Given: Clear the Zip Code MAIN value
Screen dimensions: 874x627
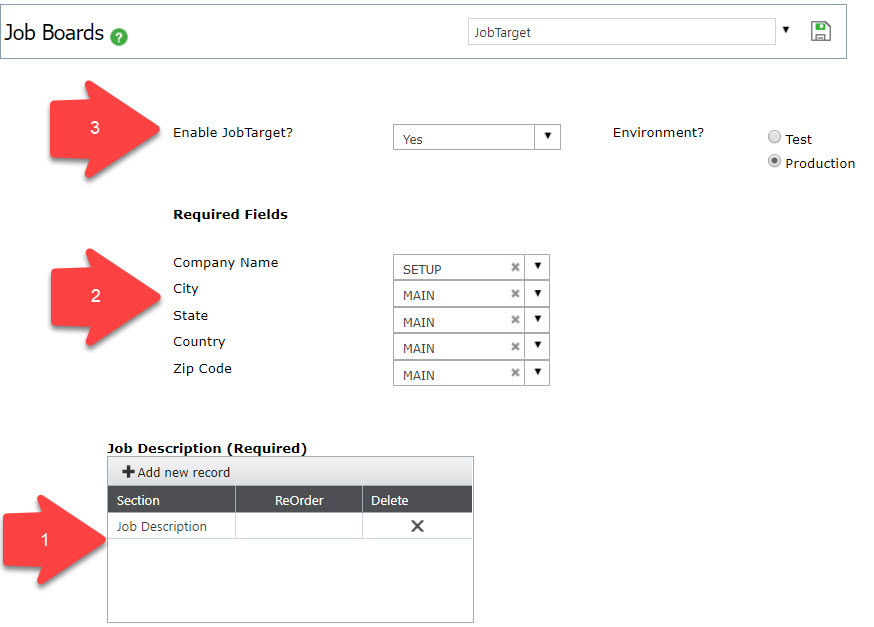Looking at the screenshot, I should pos(515,373).
